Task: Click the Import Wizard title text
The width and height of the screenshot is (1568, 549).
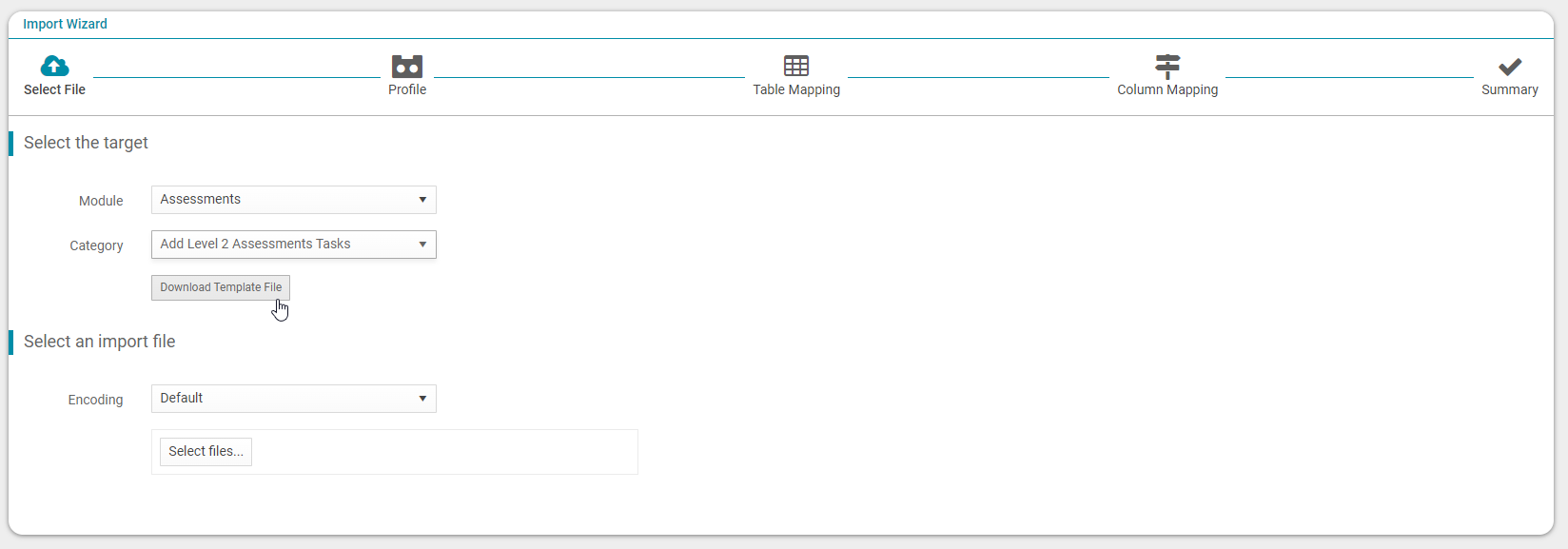Action: point(65,24)
